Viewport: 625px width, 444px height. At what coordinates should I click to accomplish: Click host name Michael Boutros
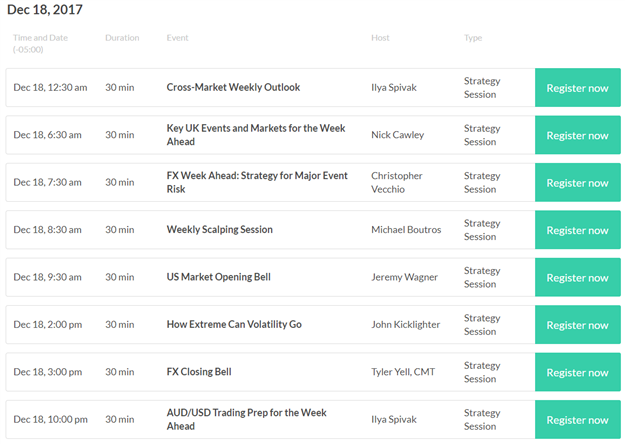(x=406, y=230)
